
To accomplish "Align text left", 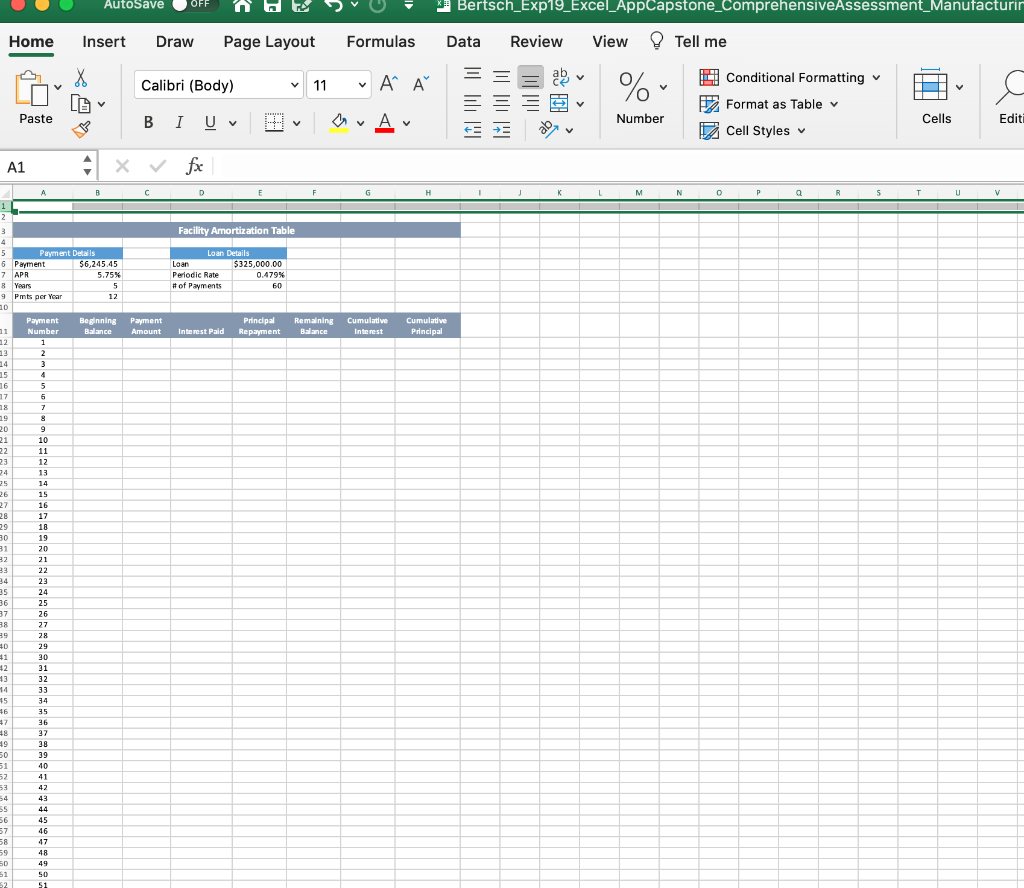I will pos(473,103).
